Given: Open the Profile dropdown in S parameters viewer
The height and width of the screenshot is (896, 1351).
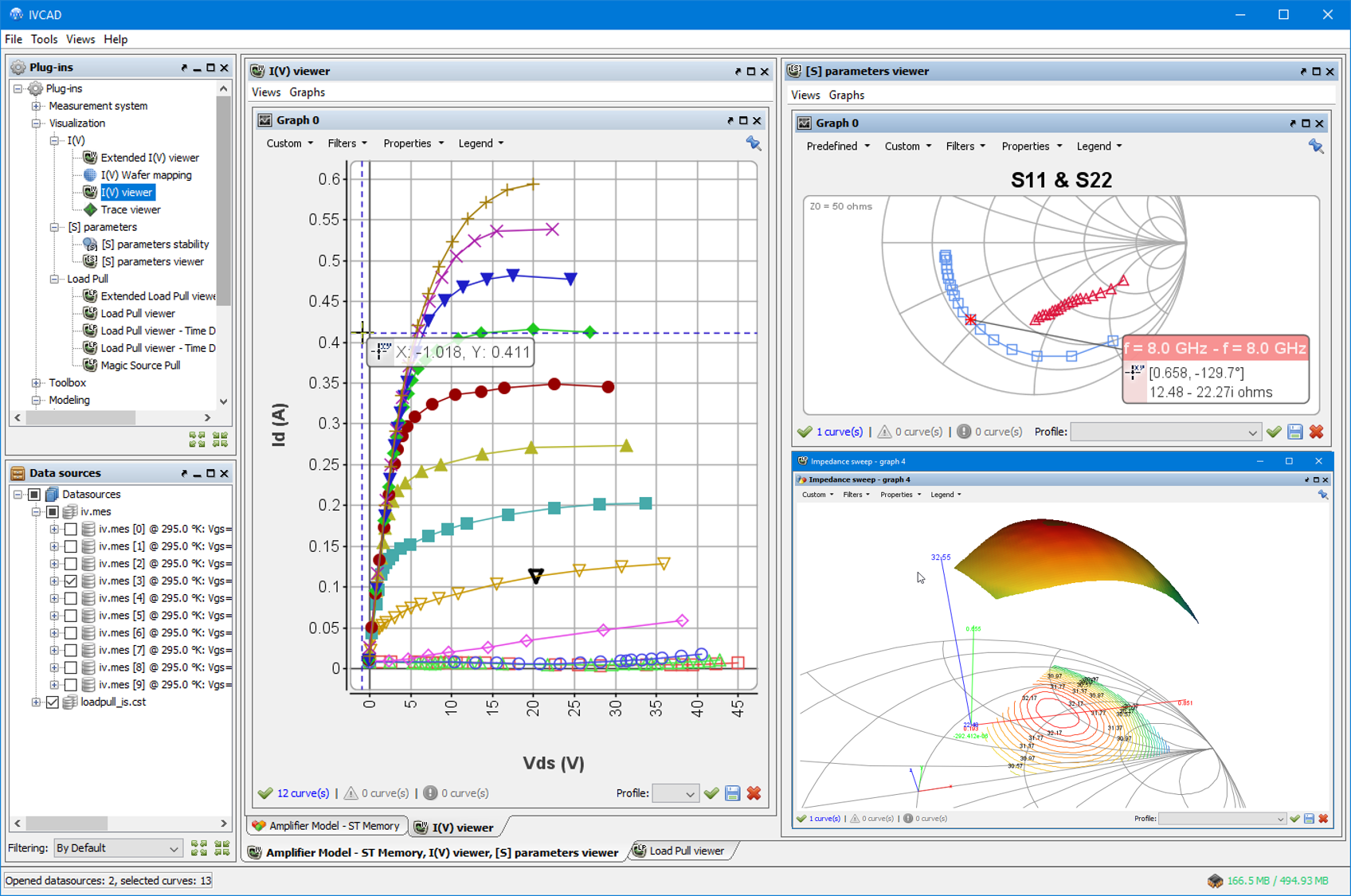Looking at the screenshot, I should 1166,432.
